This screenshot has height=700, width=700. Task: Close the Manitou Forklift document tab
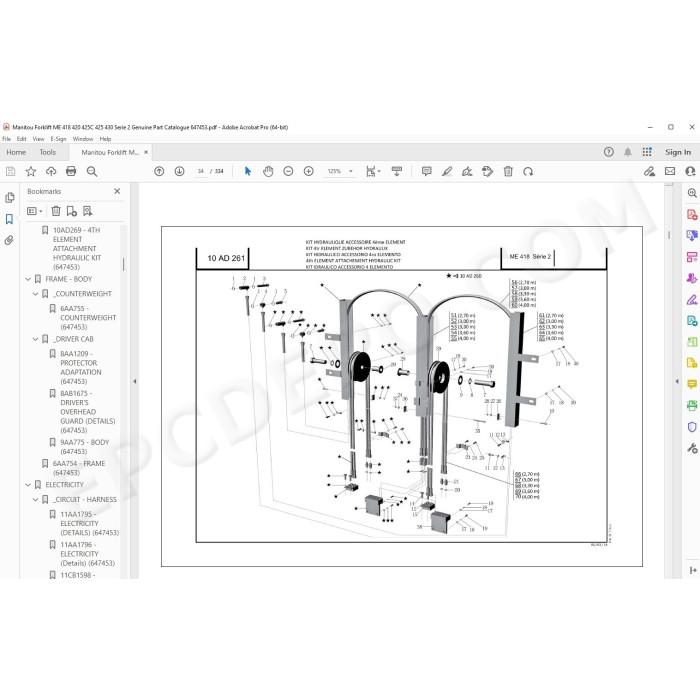(146, 152)
